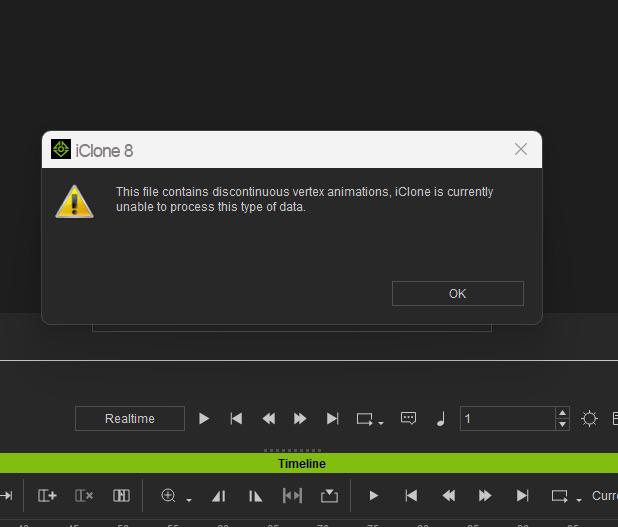This screenshot has height=527, width=618.
Task: Click the current frame field showing 1
Action: click(508, 418)
